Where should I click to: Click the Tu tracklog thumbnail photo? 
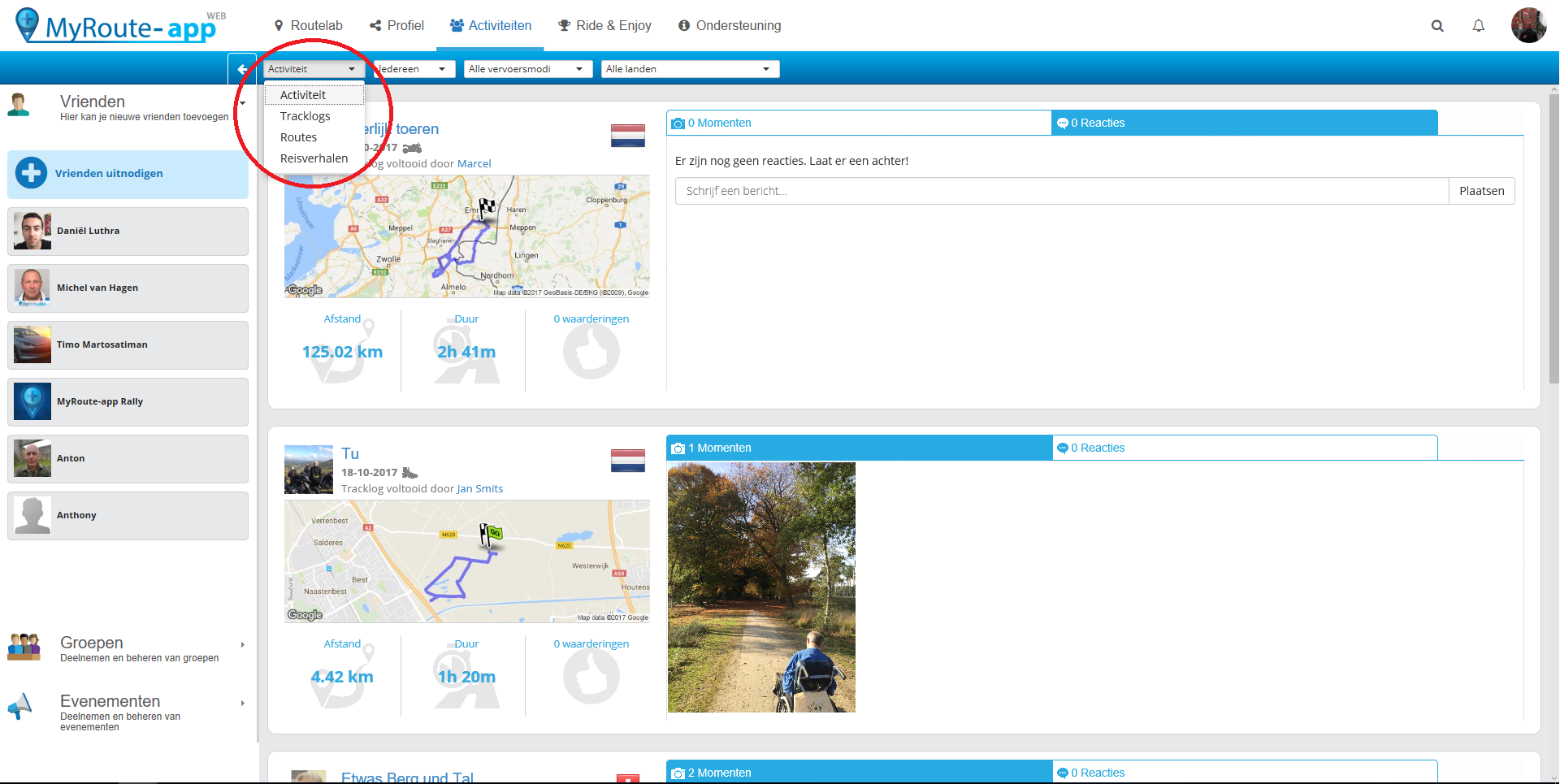click(x=309, y=470)
